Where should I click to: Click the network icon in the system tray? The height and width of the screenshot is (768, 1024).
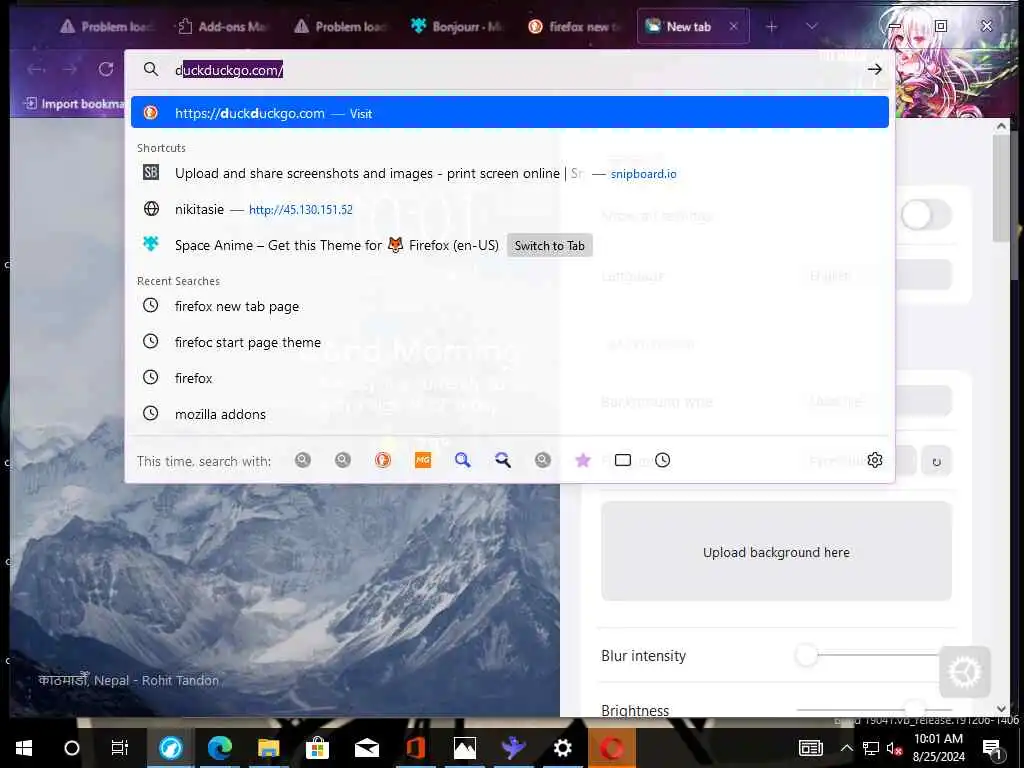coord(871,748)
